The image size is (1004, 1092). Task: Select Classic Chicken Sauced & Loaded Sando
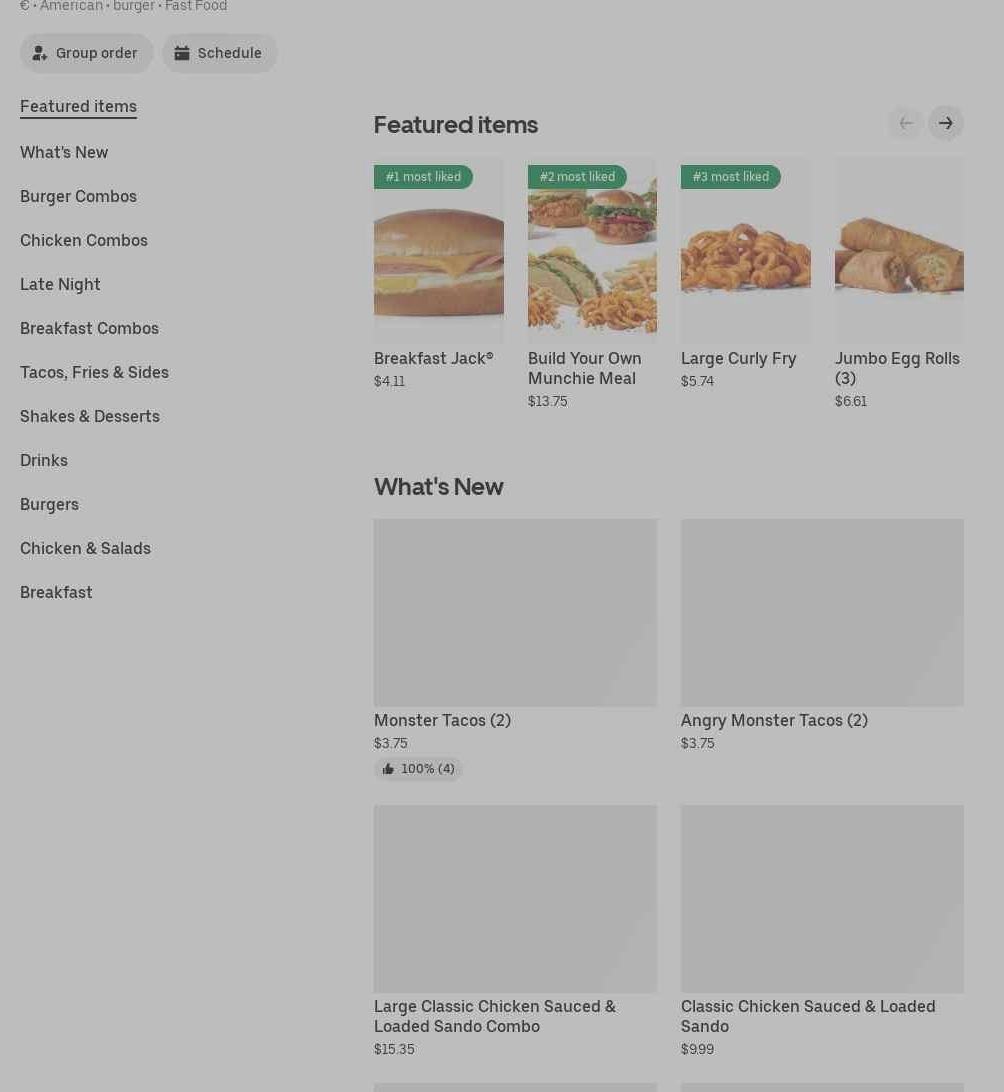822,898
